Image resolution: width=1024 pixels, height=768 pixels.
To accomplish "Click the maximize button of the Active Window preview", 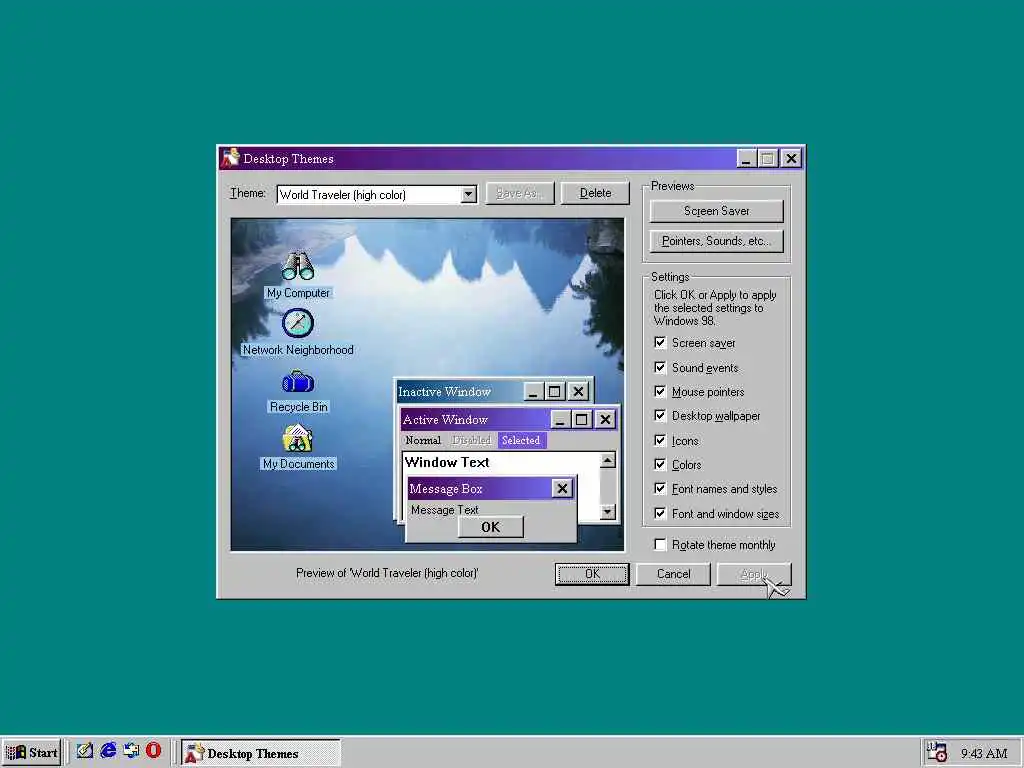I will pos(582,419).
